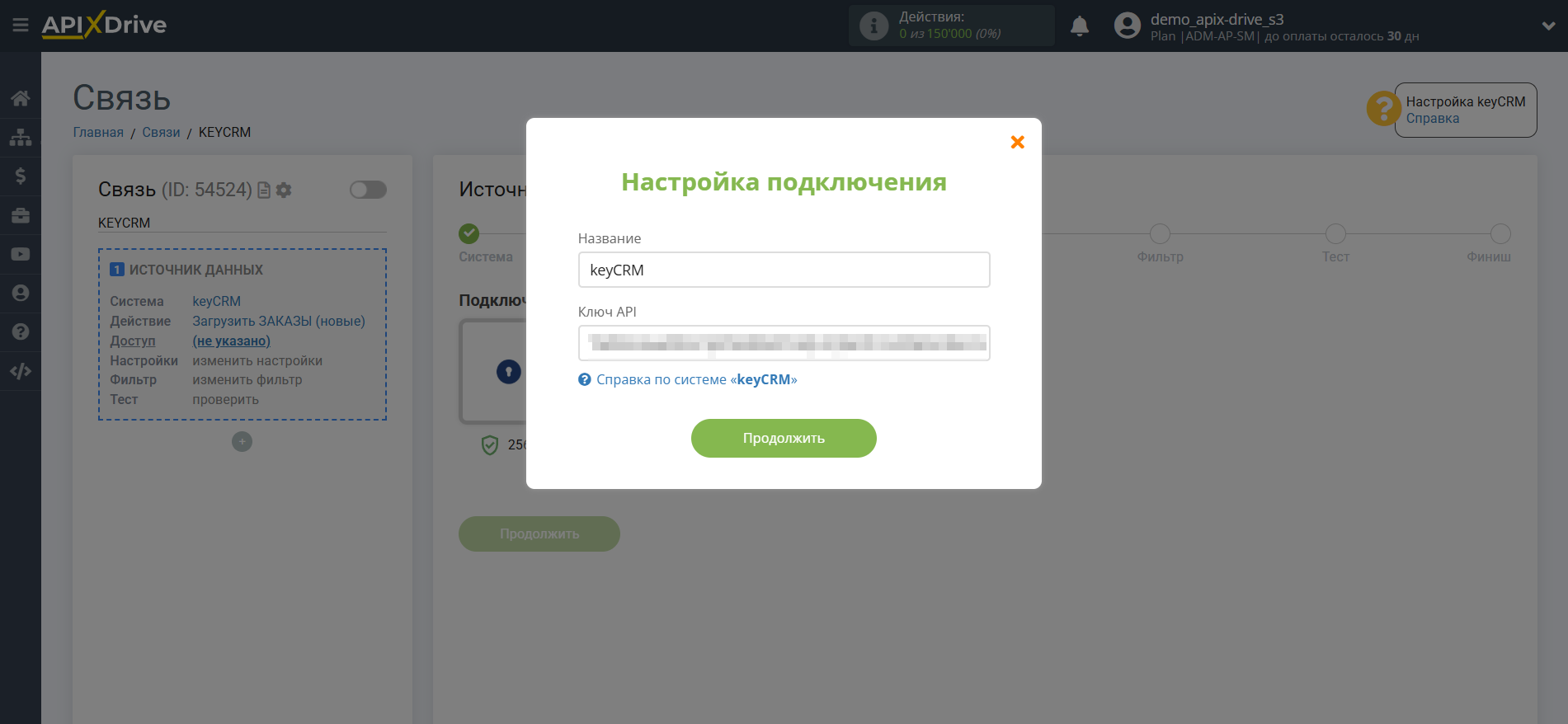The width and height of the screenshot is (1568, 724).
Task: Click Продолжить button in dialog
Action: 784,438
